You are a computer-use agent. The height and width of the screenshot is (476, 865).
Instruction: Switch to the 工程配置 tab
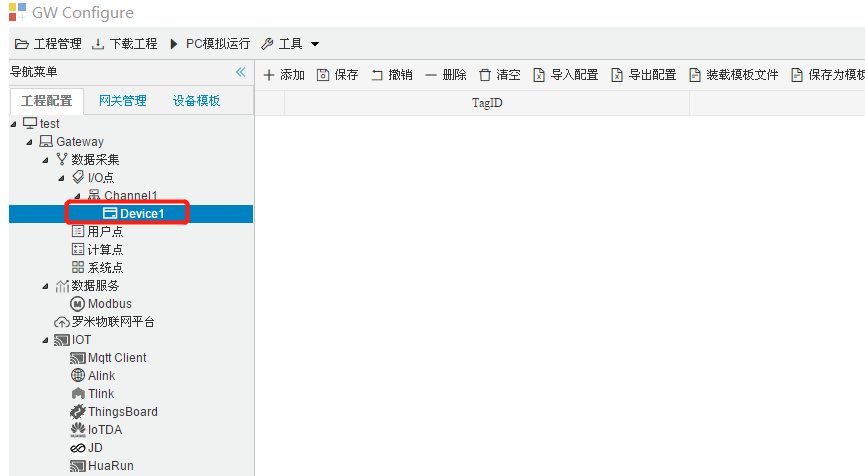tap(47, 101)
